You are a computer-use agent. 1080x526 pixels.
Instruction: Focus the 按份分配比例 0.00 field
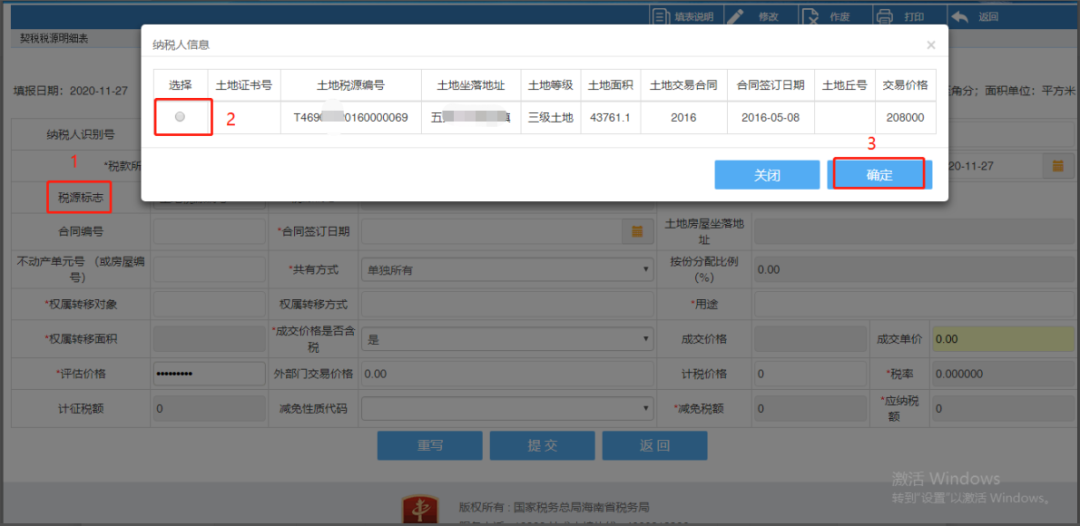[x=914, y=270]
